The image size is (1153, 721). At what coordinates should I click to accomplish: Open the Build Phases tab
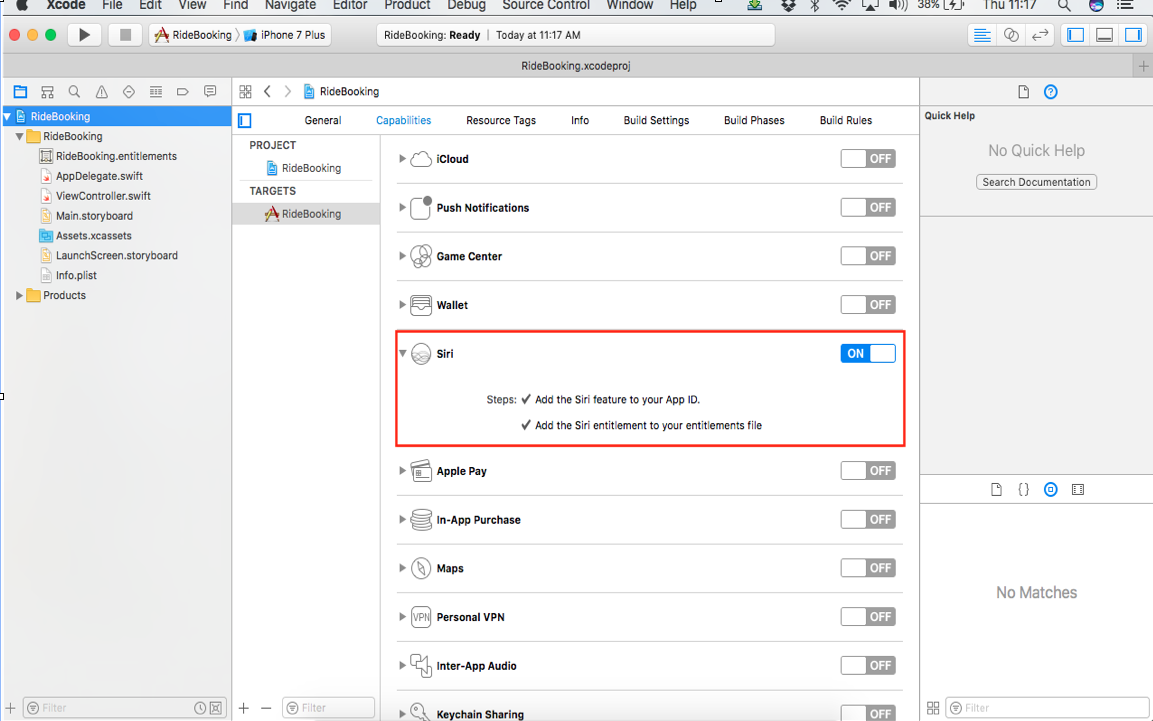754,121
